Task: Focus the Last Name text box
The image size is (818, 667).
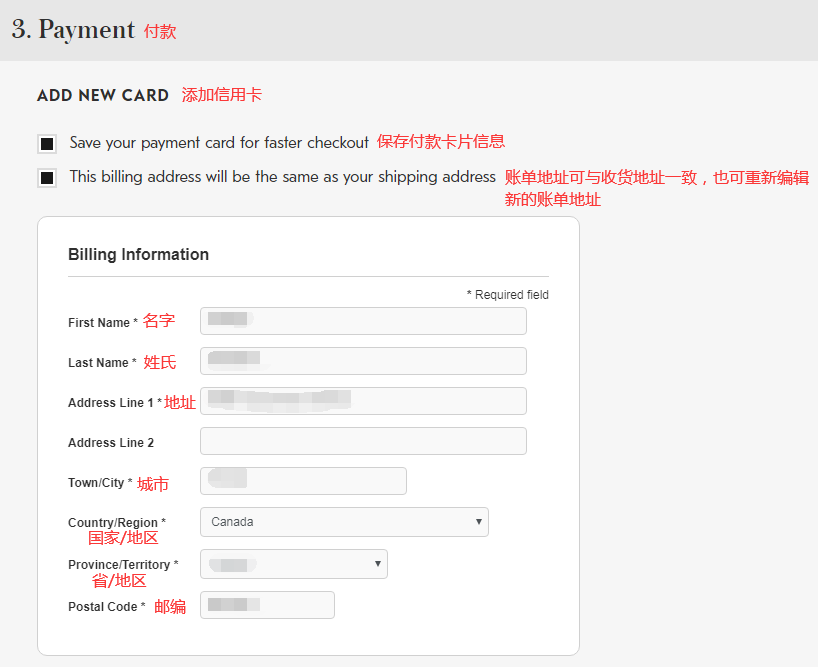Action: coord(363,361)
